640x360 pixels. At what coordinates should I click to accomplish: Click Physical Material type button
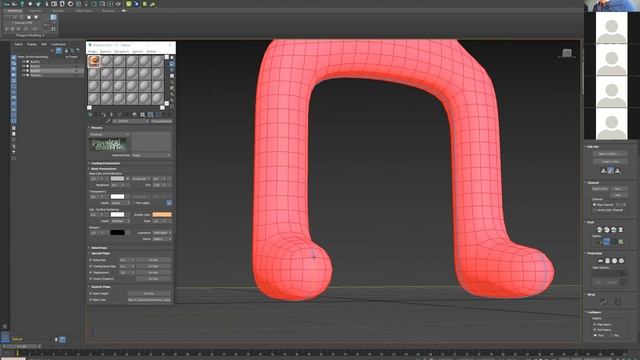161,121
